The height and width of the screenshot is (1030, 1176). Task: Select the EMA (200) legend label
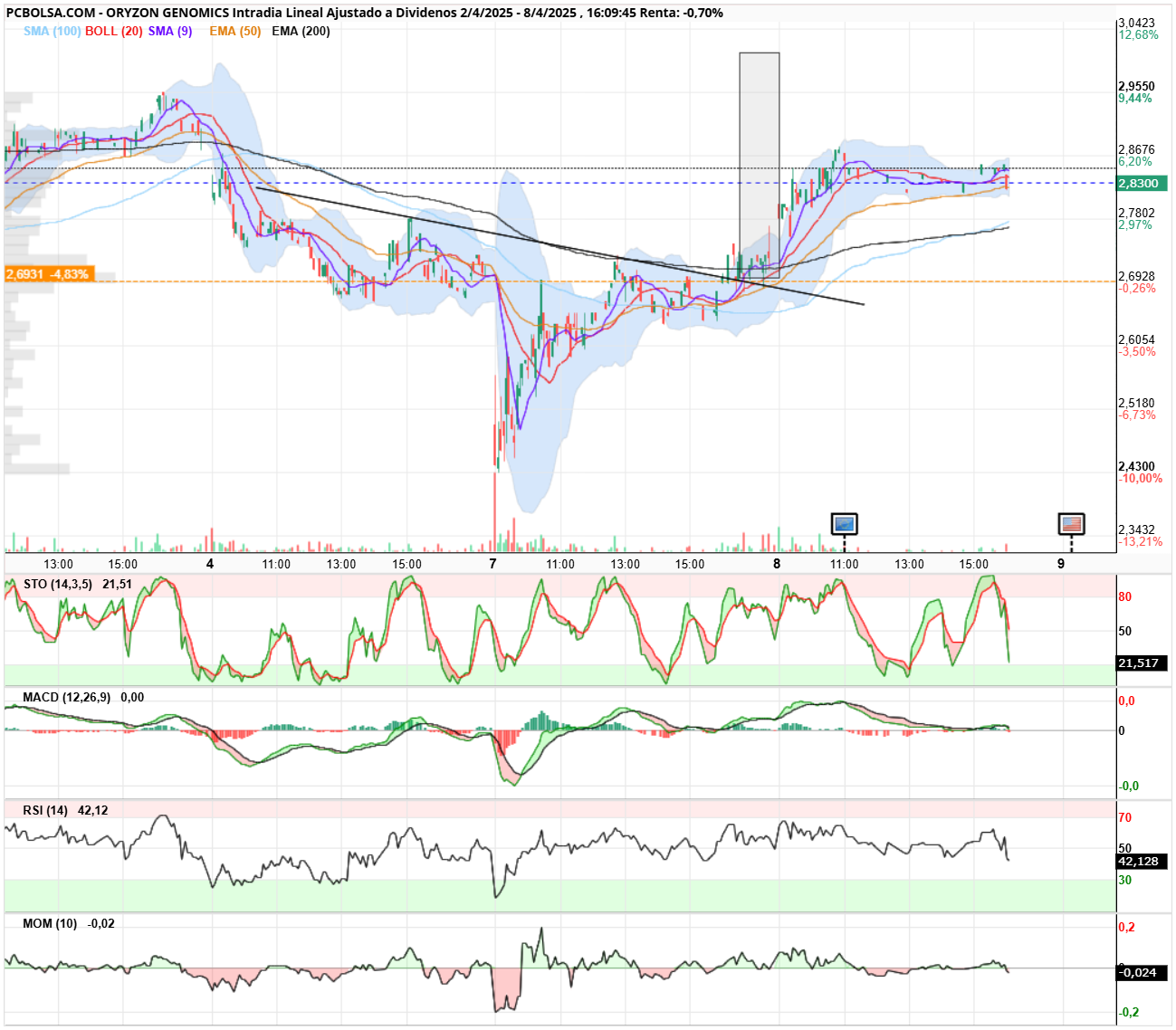click(301, 31)
